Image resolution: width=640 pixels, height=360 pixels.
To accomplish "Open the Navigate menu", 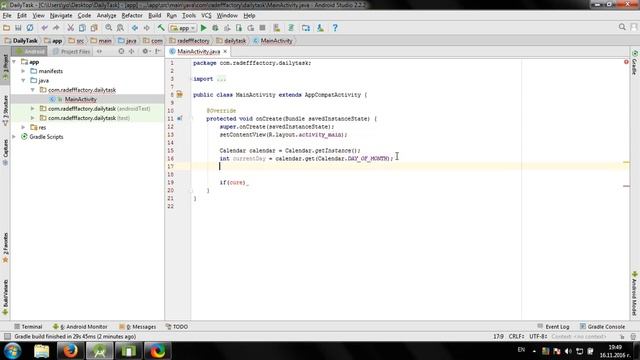I will [x=61, y=16].
